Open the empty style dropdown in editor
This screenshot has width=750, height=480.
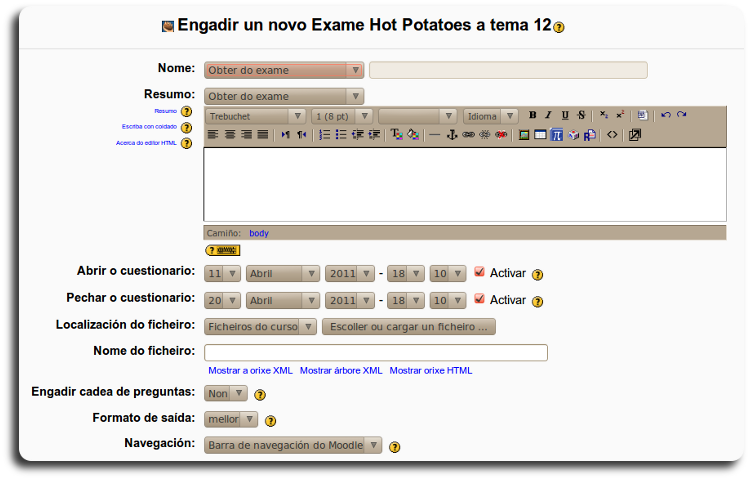417,116
